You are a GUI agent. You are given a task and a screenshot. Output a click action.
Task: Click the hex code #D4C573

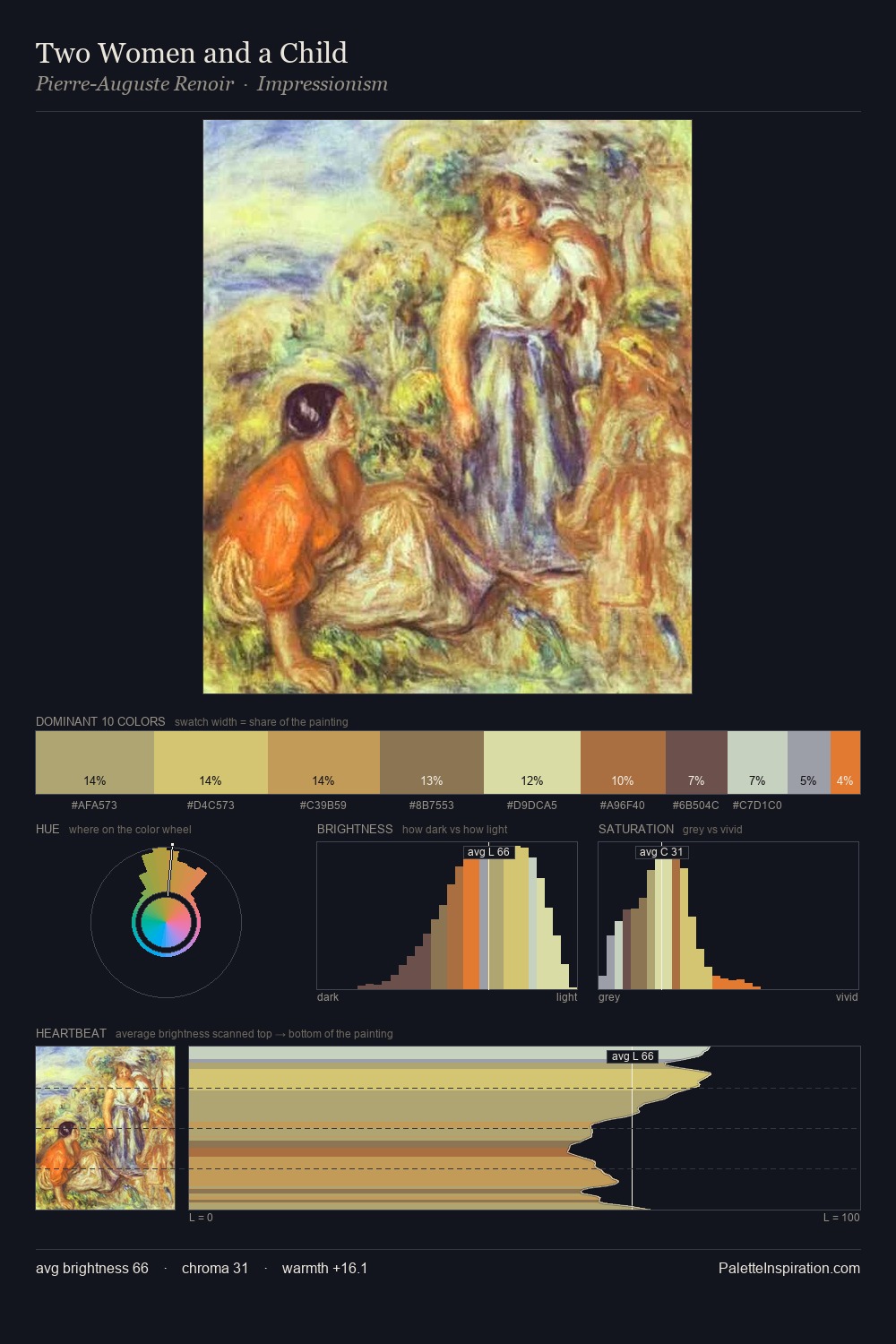point(211,806)
